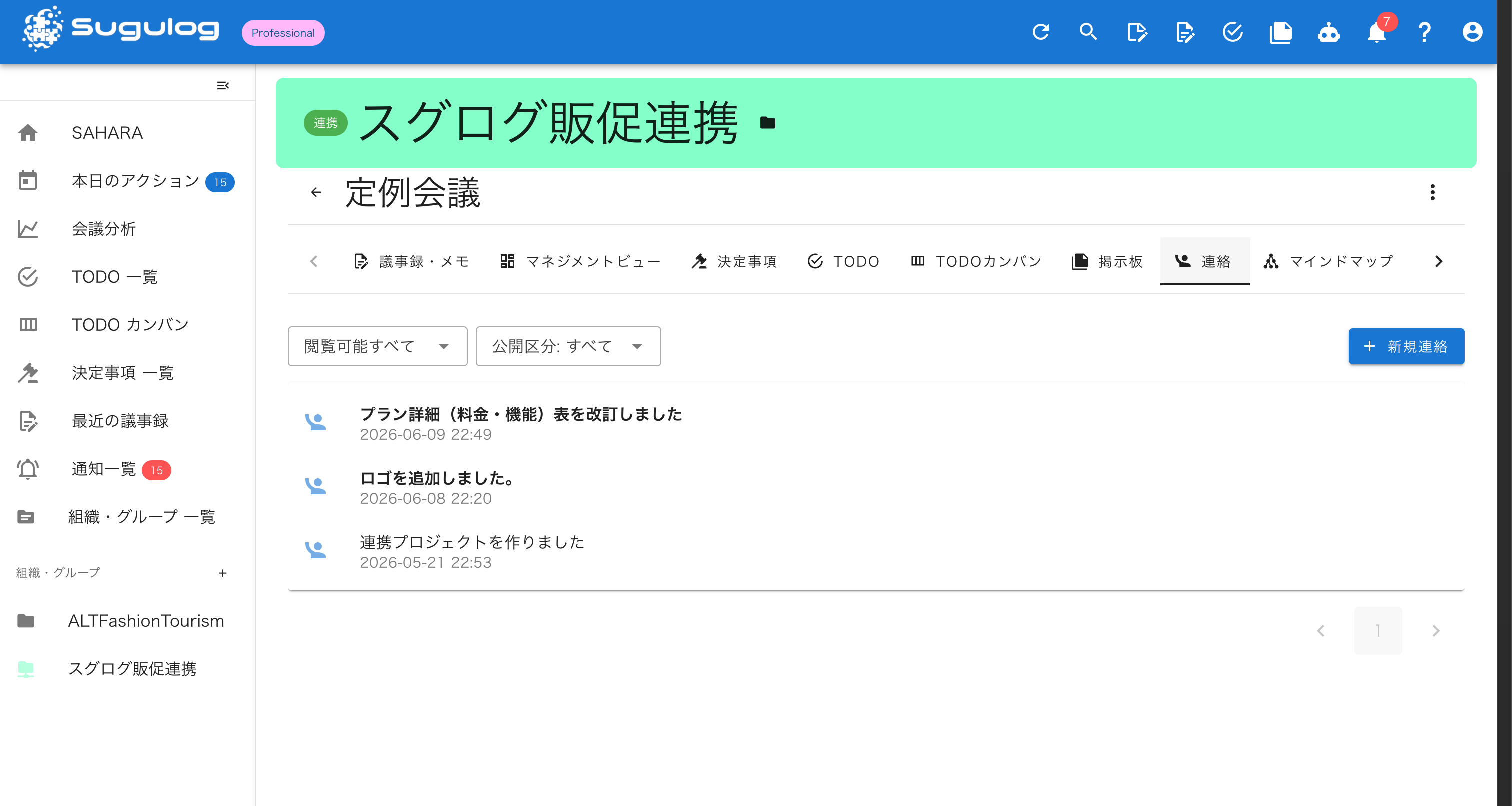Open 決定事項 一覧 in sidebar
Viewport: 1512px width, 806px height.
tap(127, 373)
